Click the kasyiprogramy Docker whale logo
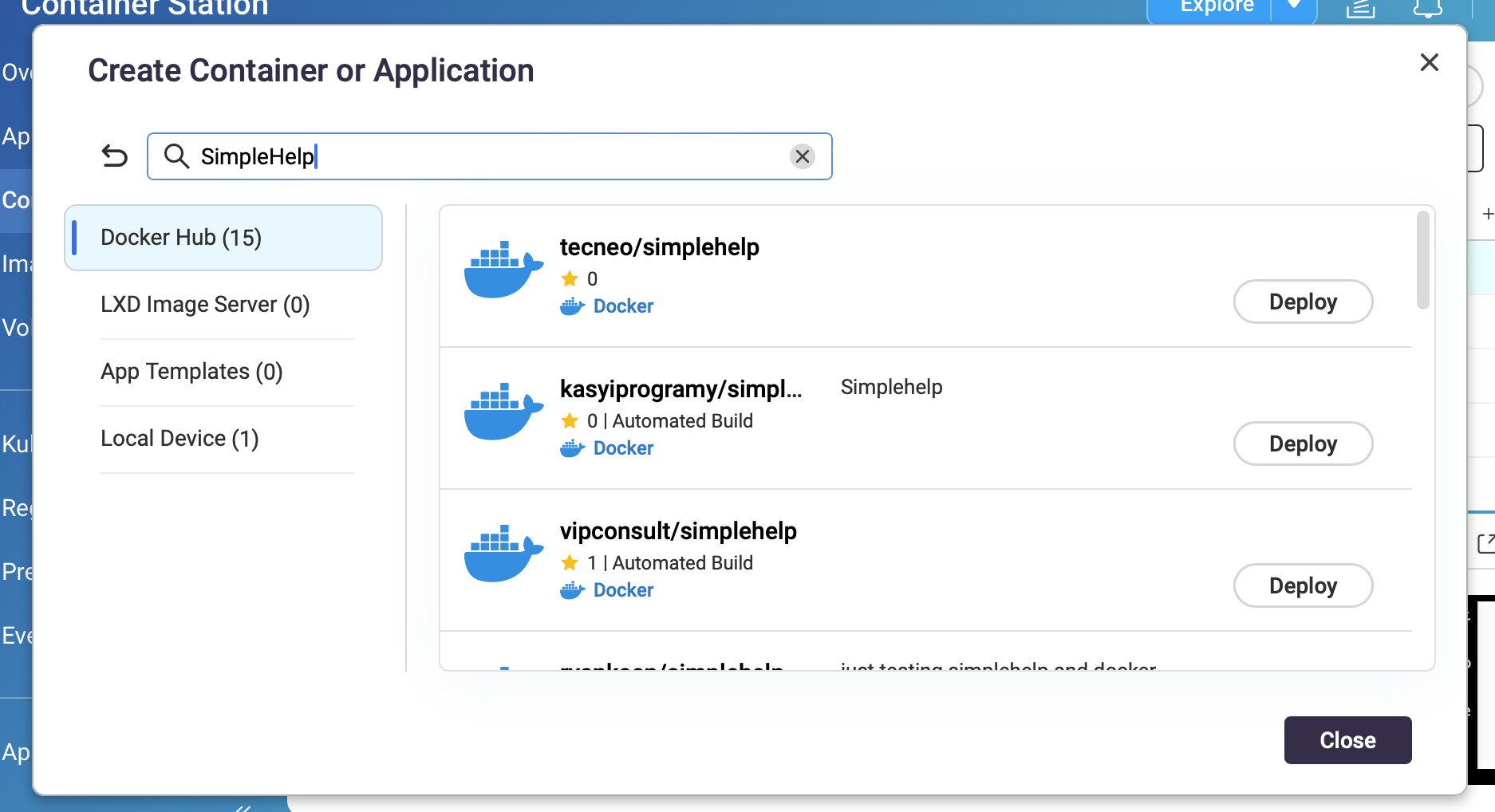The image size is (1495, 812). (x=503, y=412)
